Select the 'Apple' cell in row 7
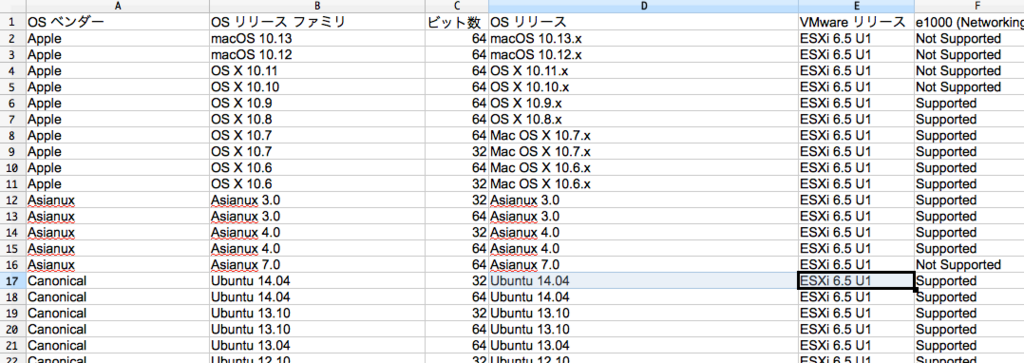 (118, 119)
